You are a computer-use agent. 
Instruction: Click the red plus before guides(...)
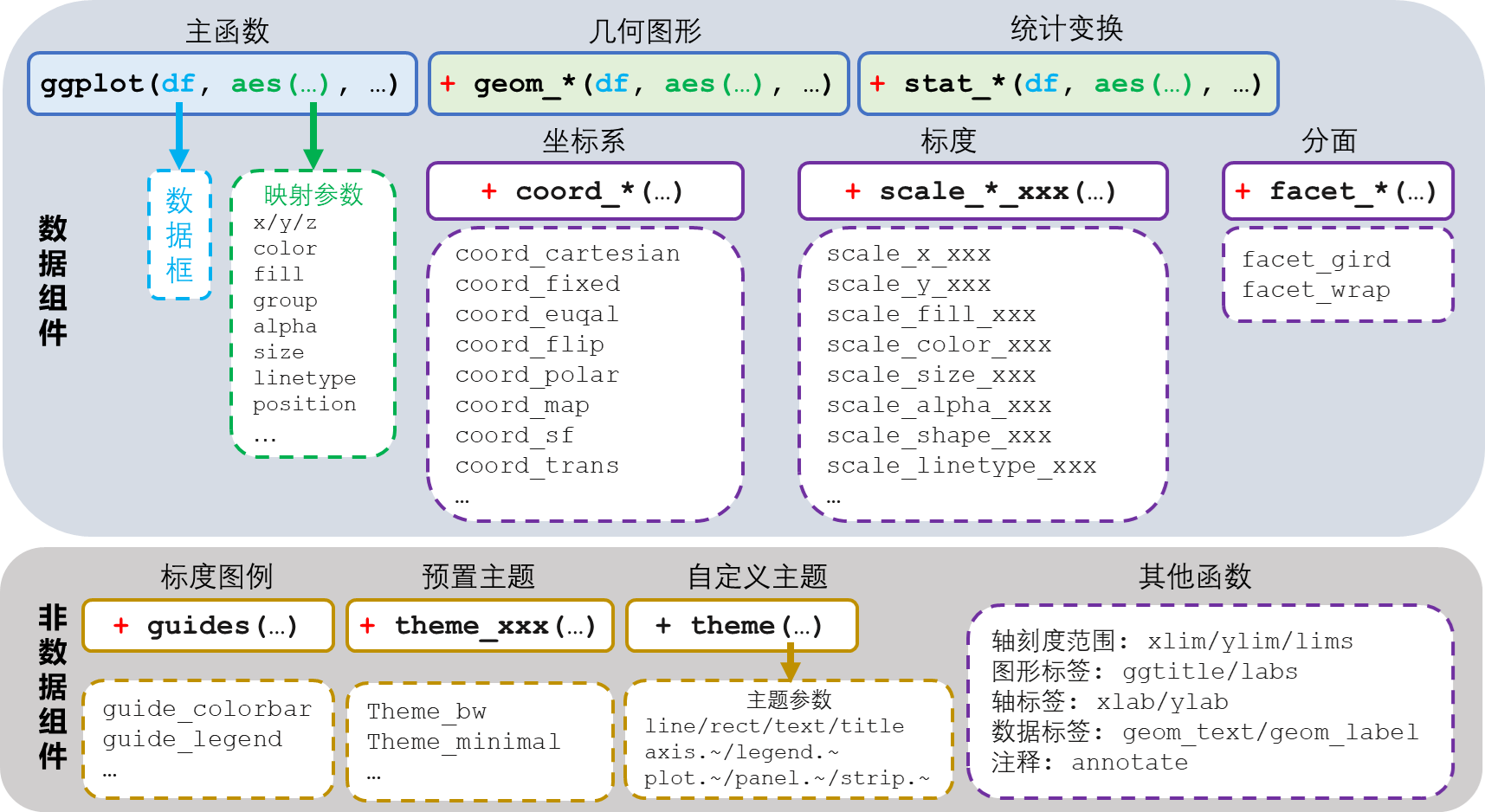pos(121,626)
